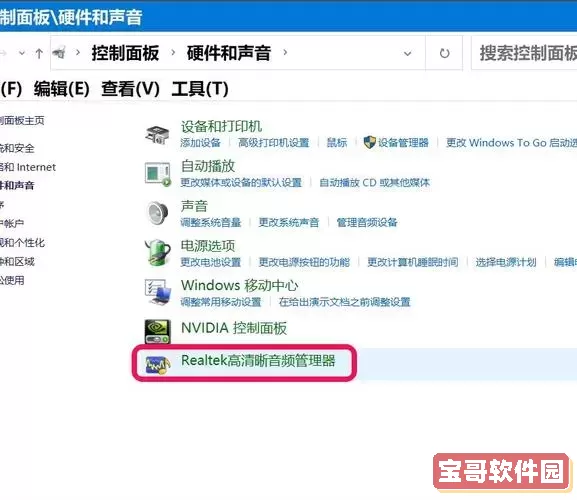Click the 控制面板 breadcrumb

(x=125, y=53)
